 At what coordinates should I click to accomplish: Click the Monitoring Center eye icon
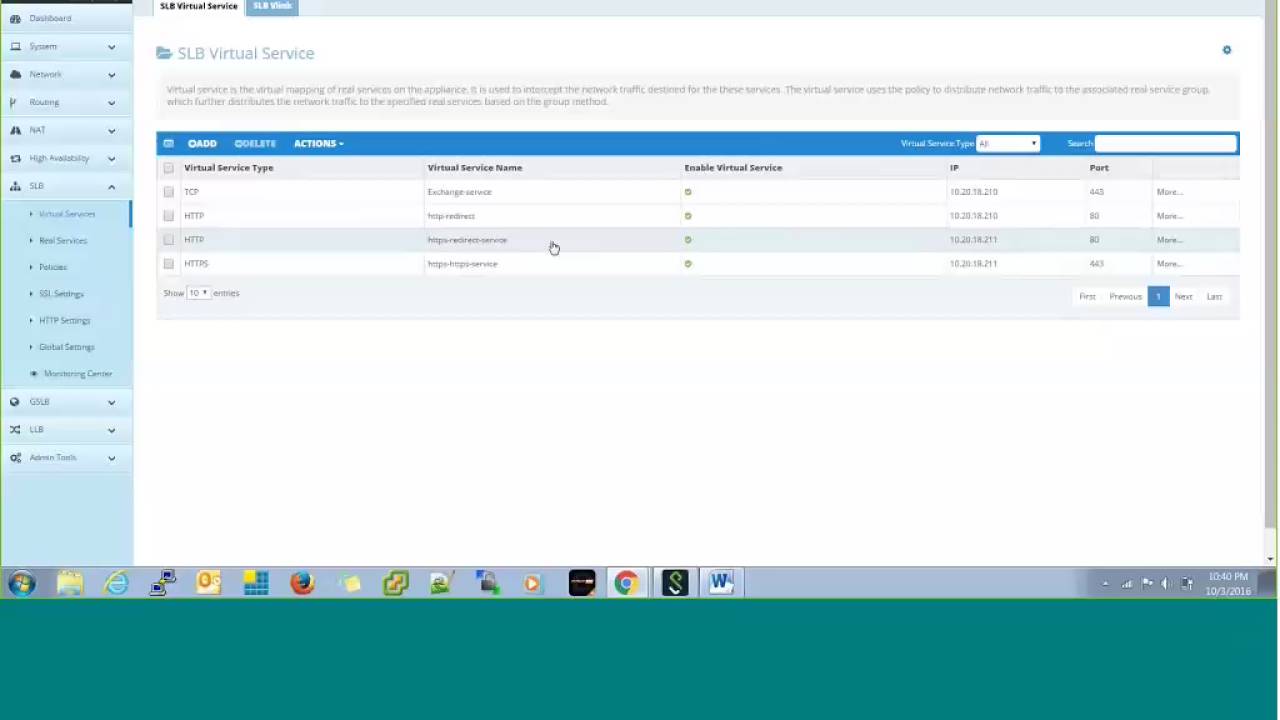[x=34, y=373]
